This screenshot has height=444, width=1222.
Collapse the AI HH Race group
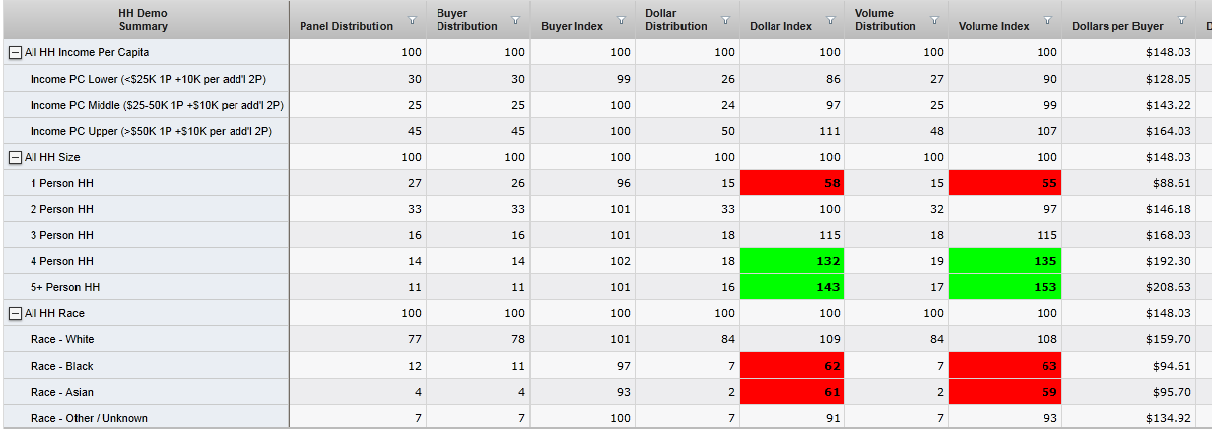[15, 314]
